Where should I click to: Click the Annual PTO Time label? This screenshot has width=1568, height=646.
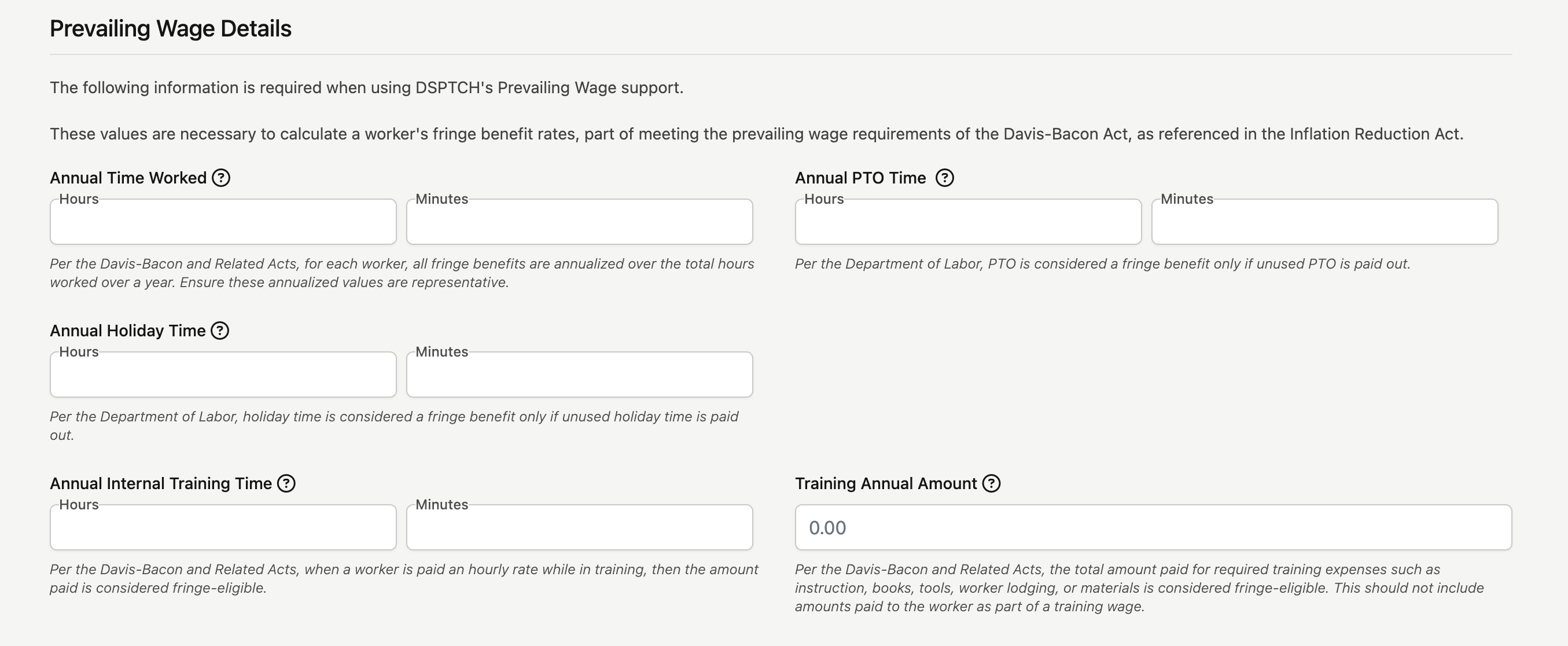click(x=861, y=178)
